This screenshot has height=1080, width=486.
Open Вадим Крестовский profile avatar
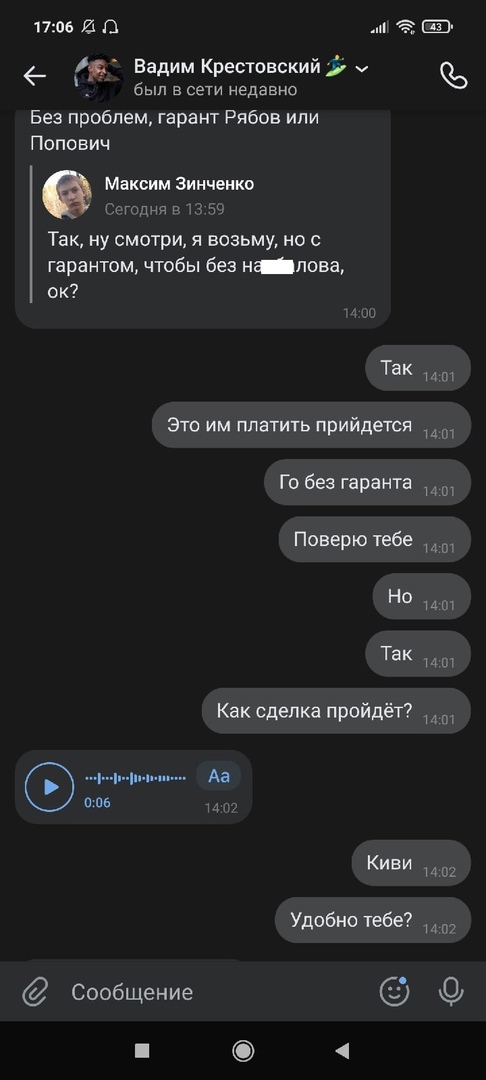point(99,77)
